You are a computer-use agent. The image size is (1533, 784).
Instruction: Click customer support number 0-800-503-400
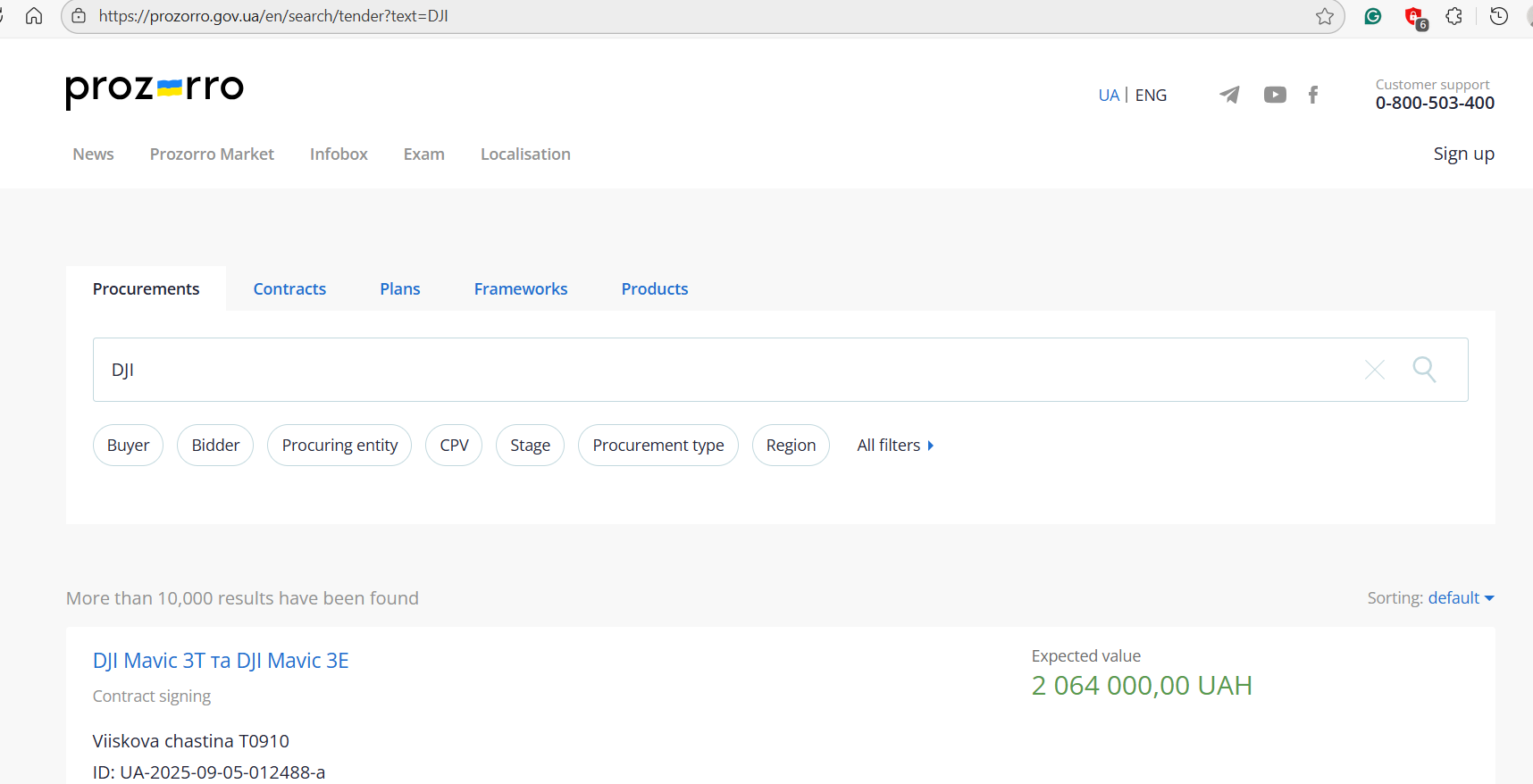click(x=1435, y=103)
